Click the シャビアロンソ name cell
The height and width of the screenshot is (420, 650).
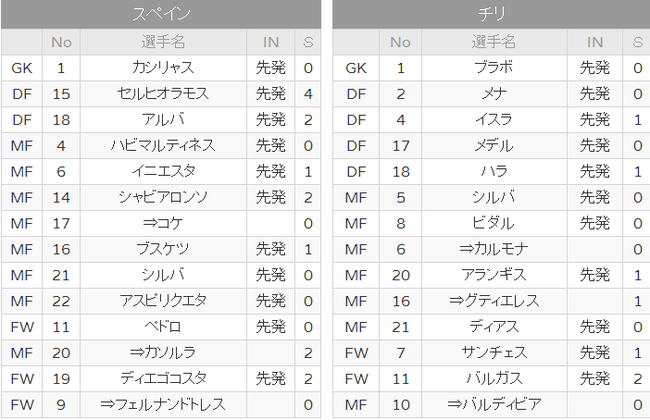pos(163,197)
